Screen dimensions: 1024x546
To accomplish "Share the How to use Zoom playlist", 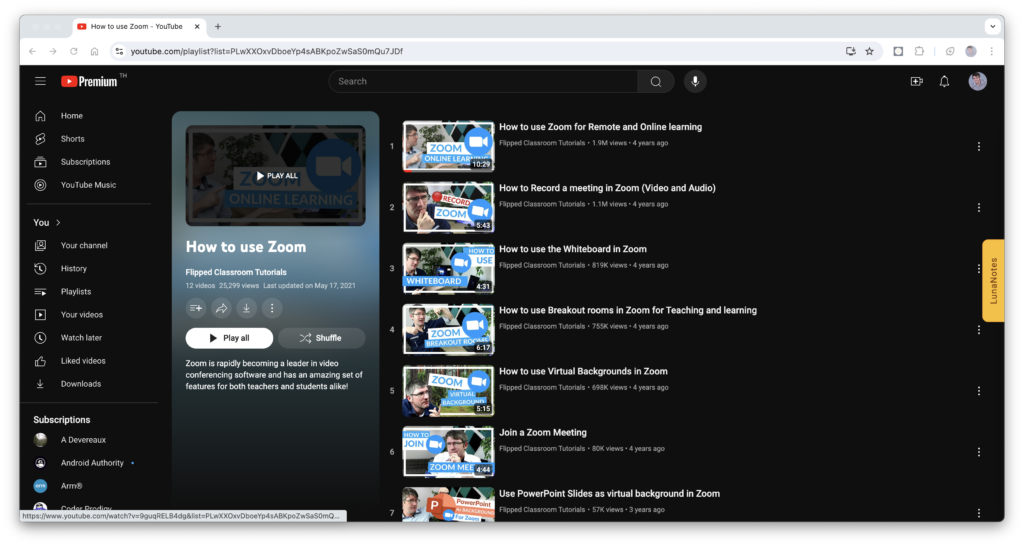I will point(221,308).
